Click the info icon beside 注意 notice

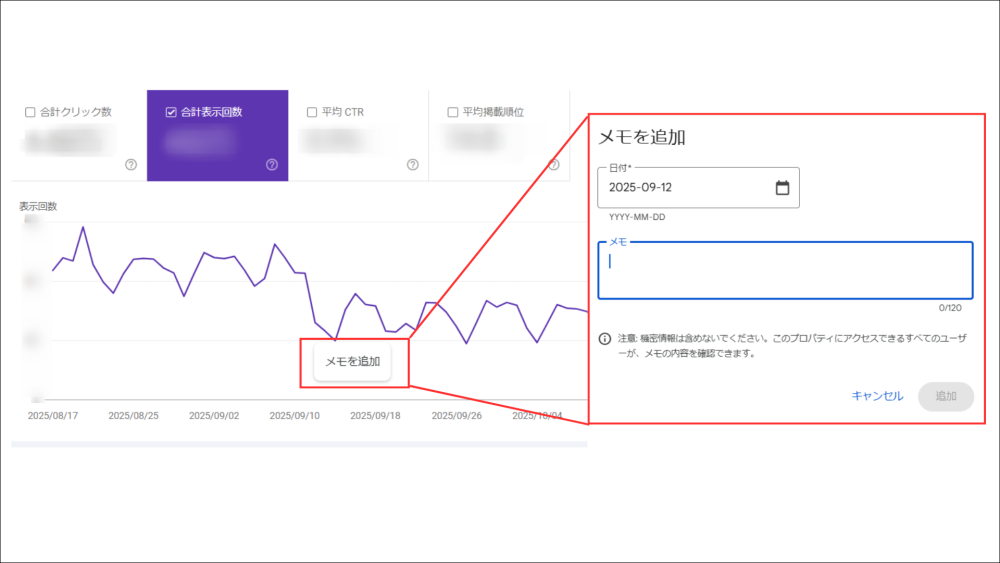[605, 339]
